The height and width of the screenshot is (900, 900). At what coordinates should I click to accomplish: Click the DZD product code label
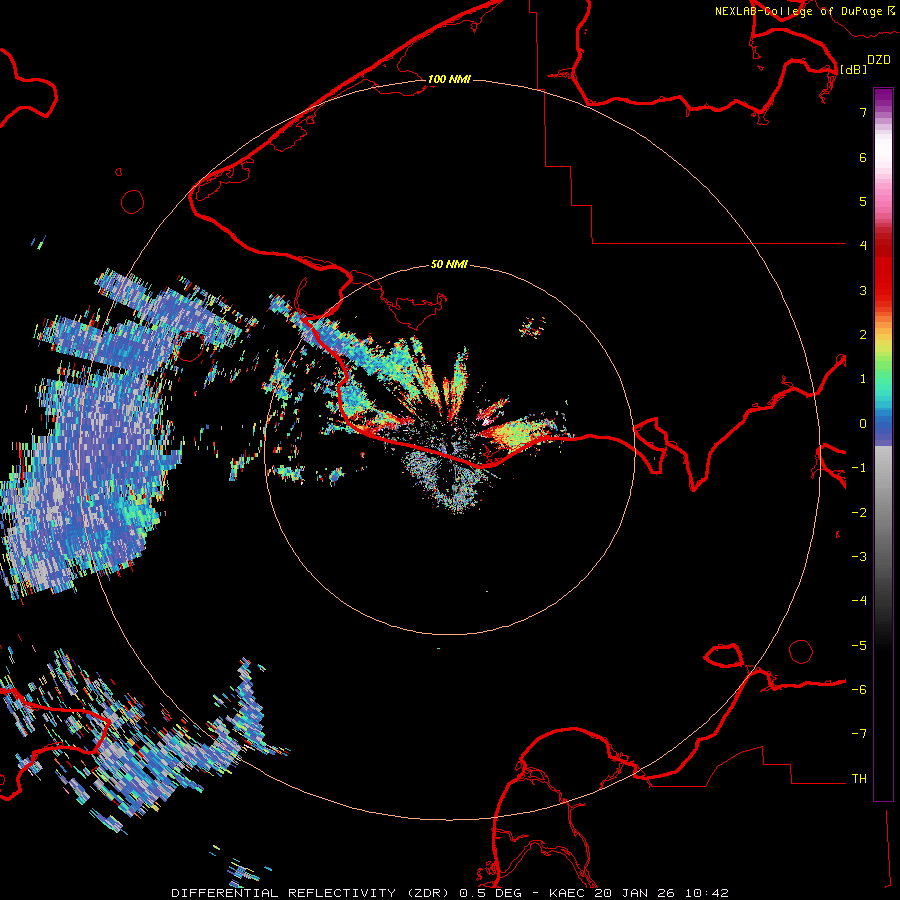point(879,60)
